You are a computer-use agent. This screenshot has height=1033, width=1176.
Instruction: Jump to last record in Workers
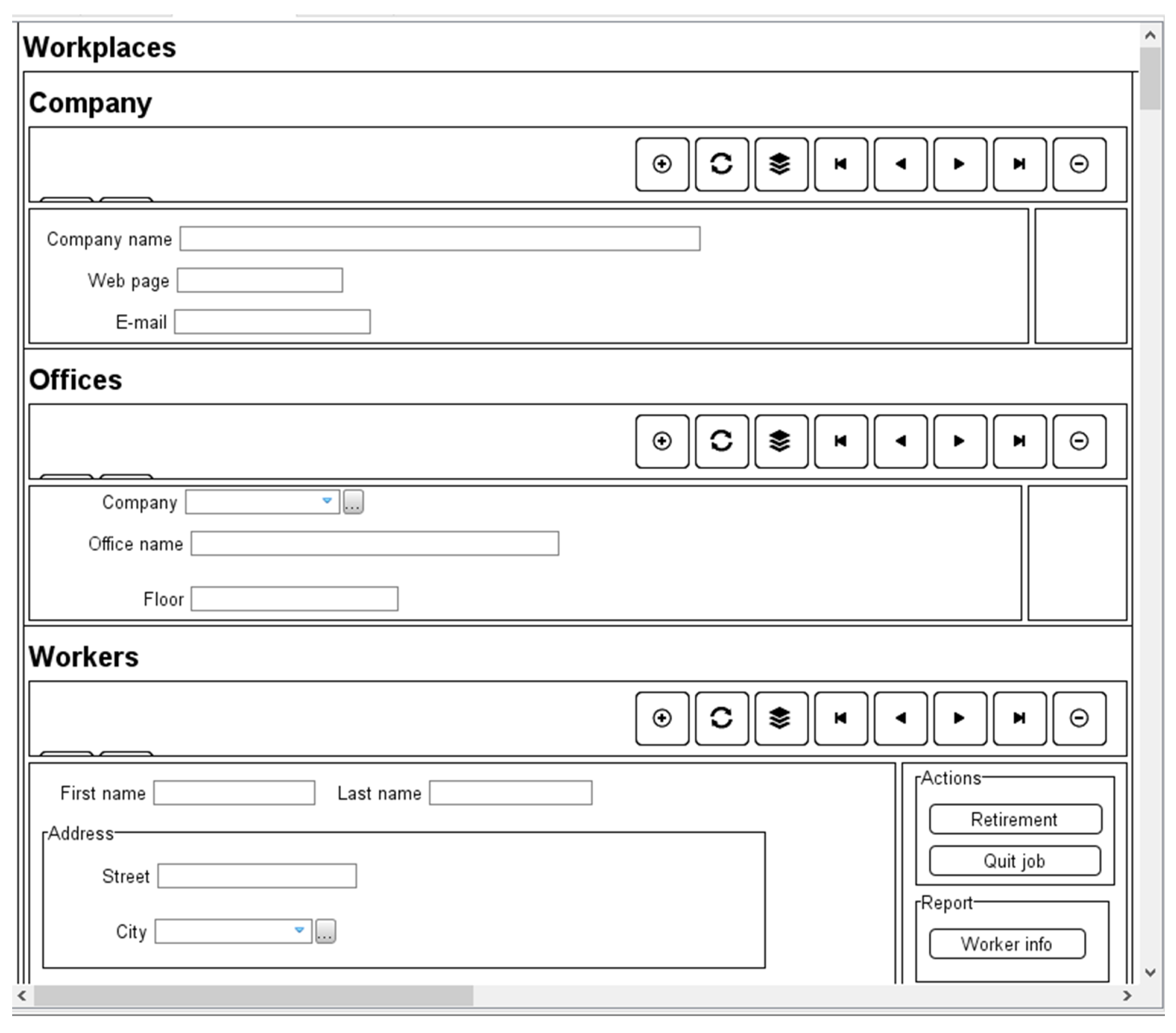click(1019, 718)
